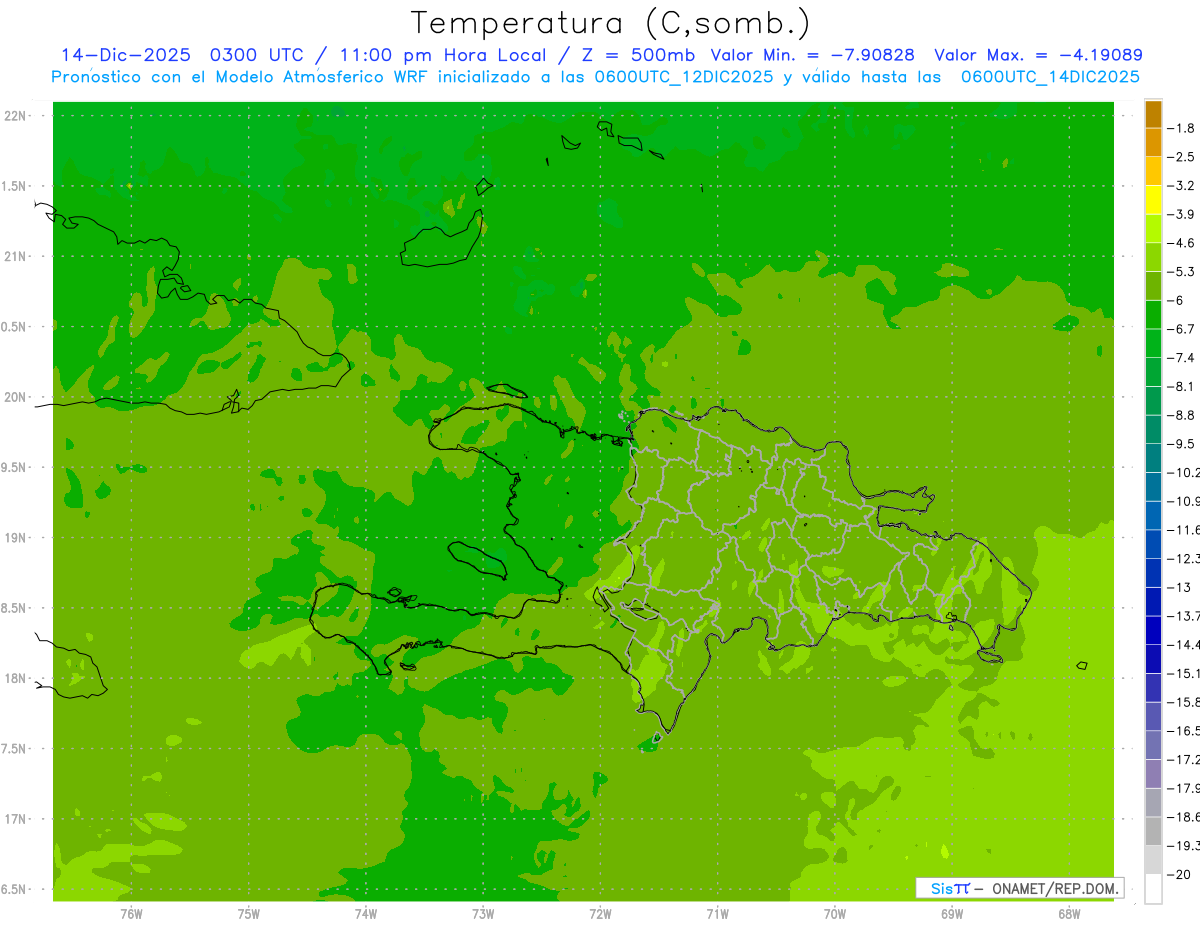1200x927 pixels.
Task: Click the '68W' longitude label
Action: coord(1069,914)
